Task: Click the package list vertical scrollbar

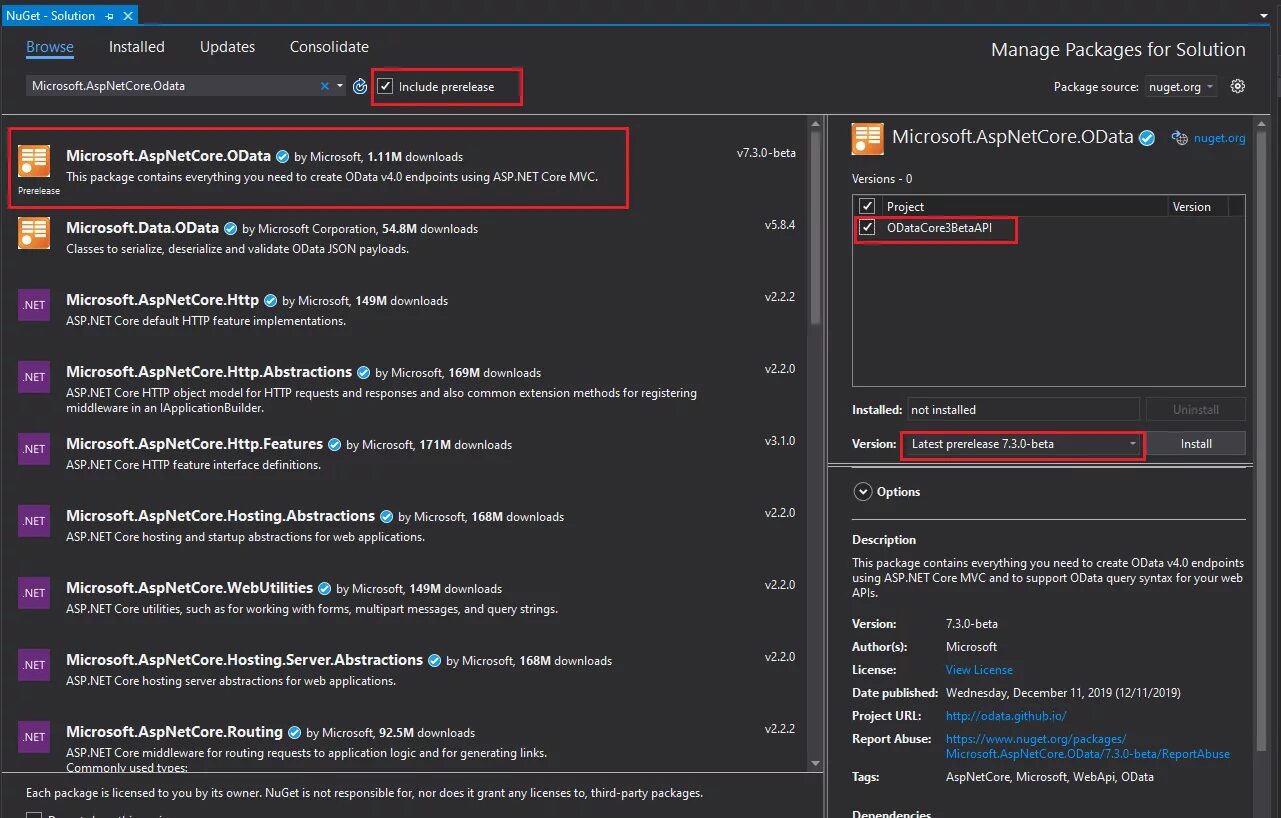Action: 816,230
